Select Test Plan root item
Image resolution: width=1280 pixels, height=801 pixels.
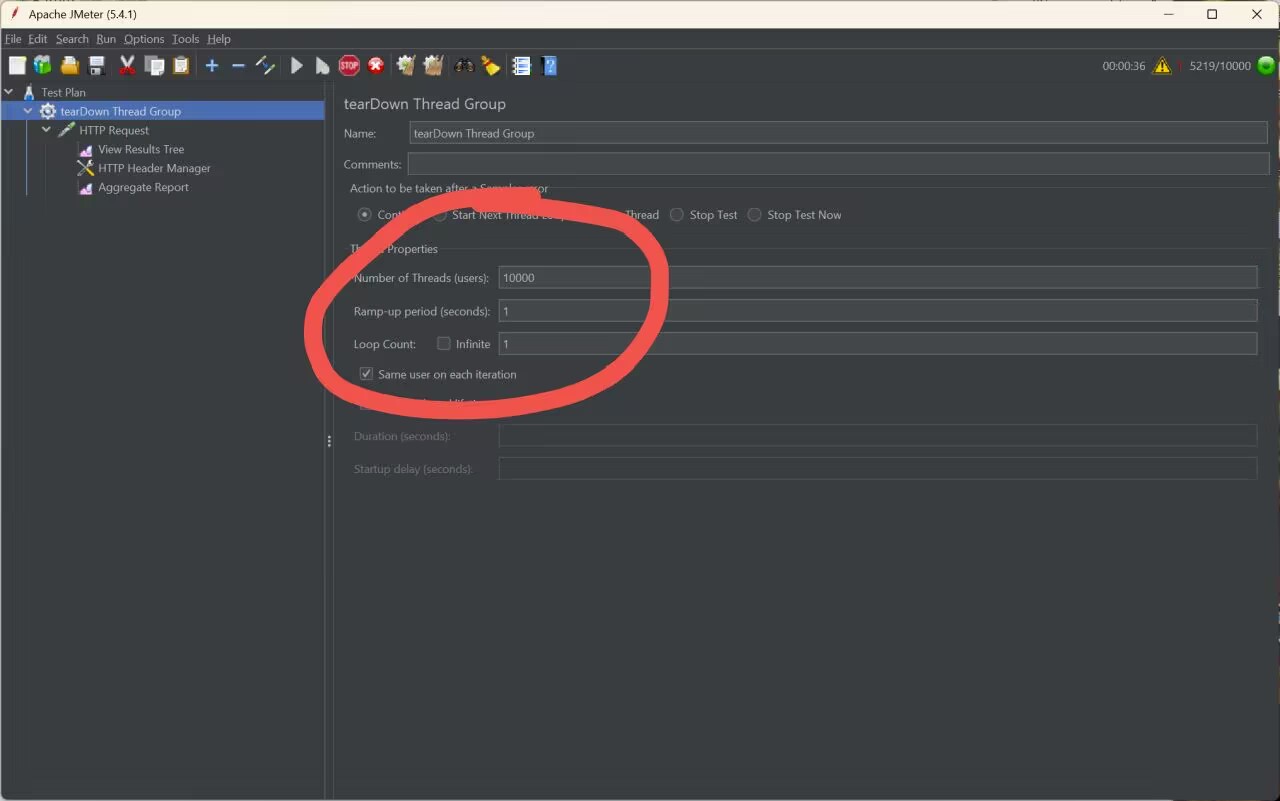pos(63,92)
